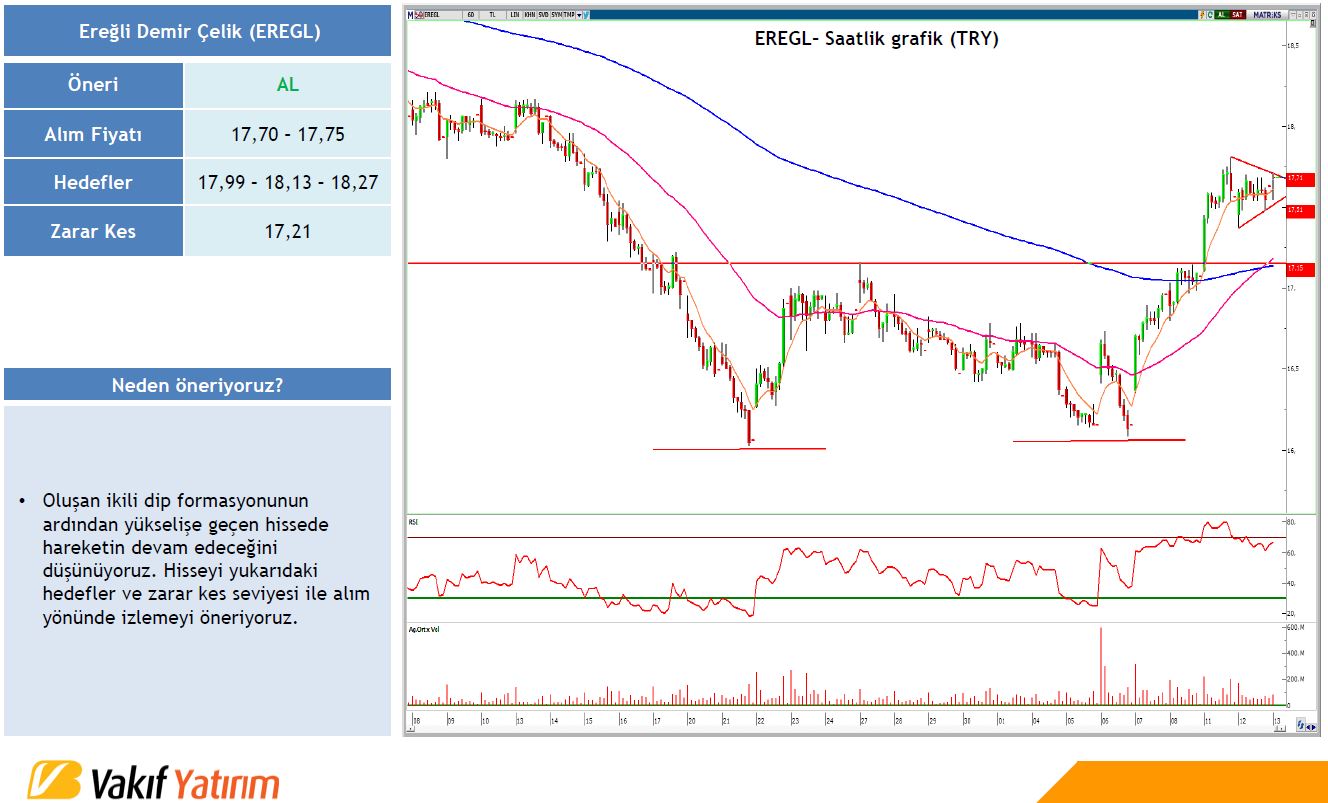Click the chart window close button
The image size is (1328, 803).
tap(1313, 15)
